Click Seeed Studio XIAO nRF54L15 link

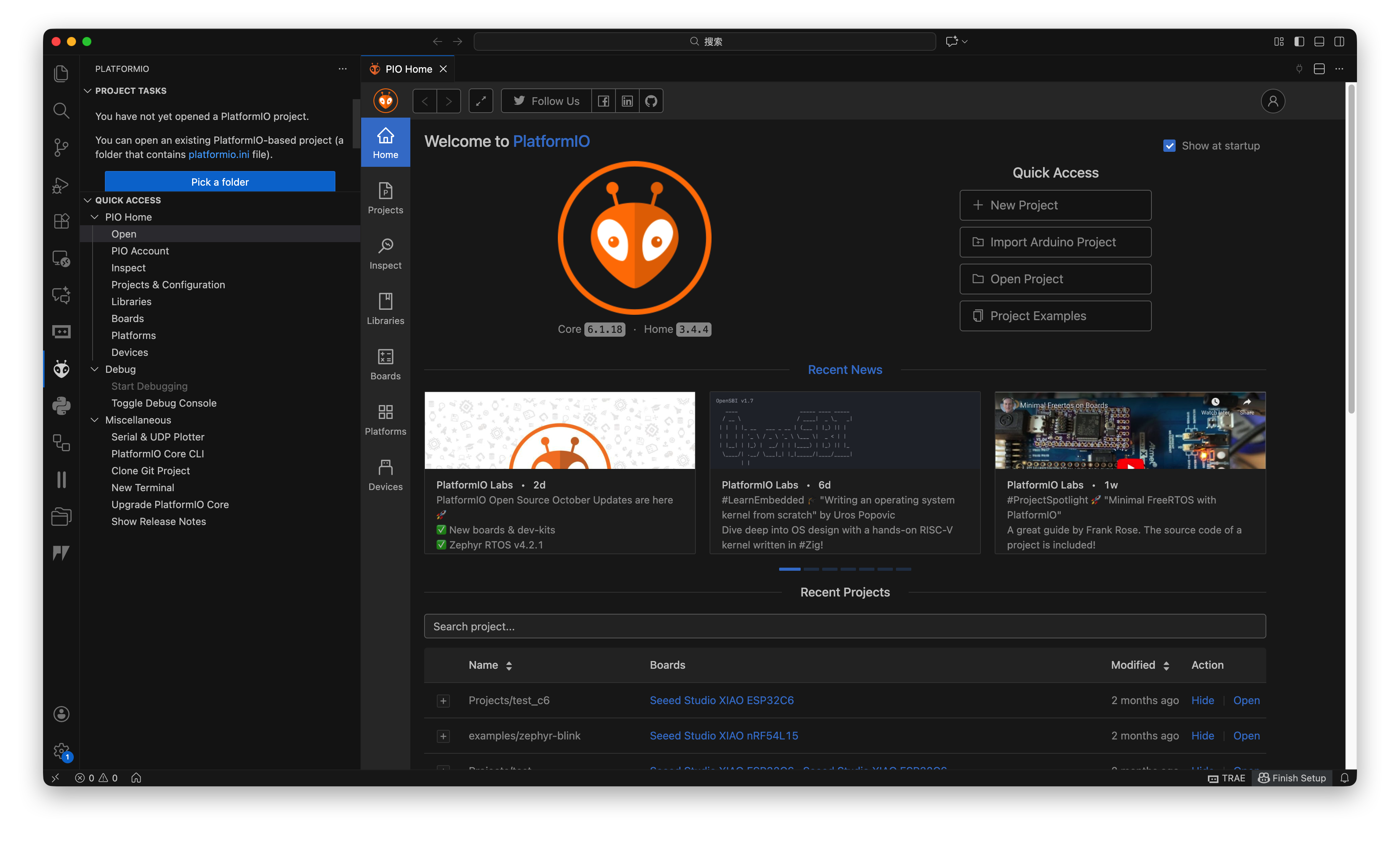[x=723, y=736]
